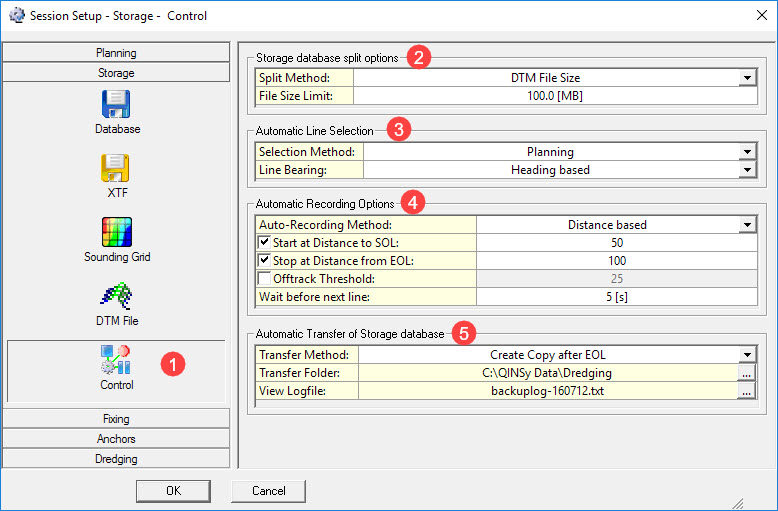Open the Database storage icon
This screenshot has width=778, height=511.
tap(117, 105)
